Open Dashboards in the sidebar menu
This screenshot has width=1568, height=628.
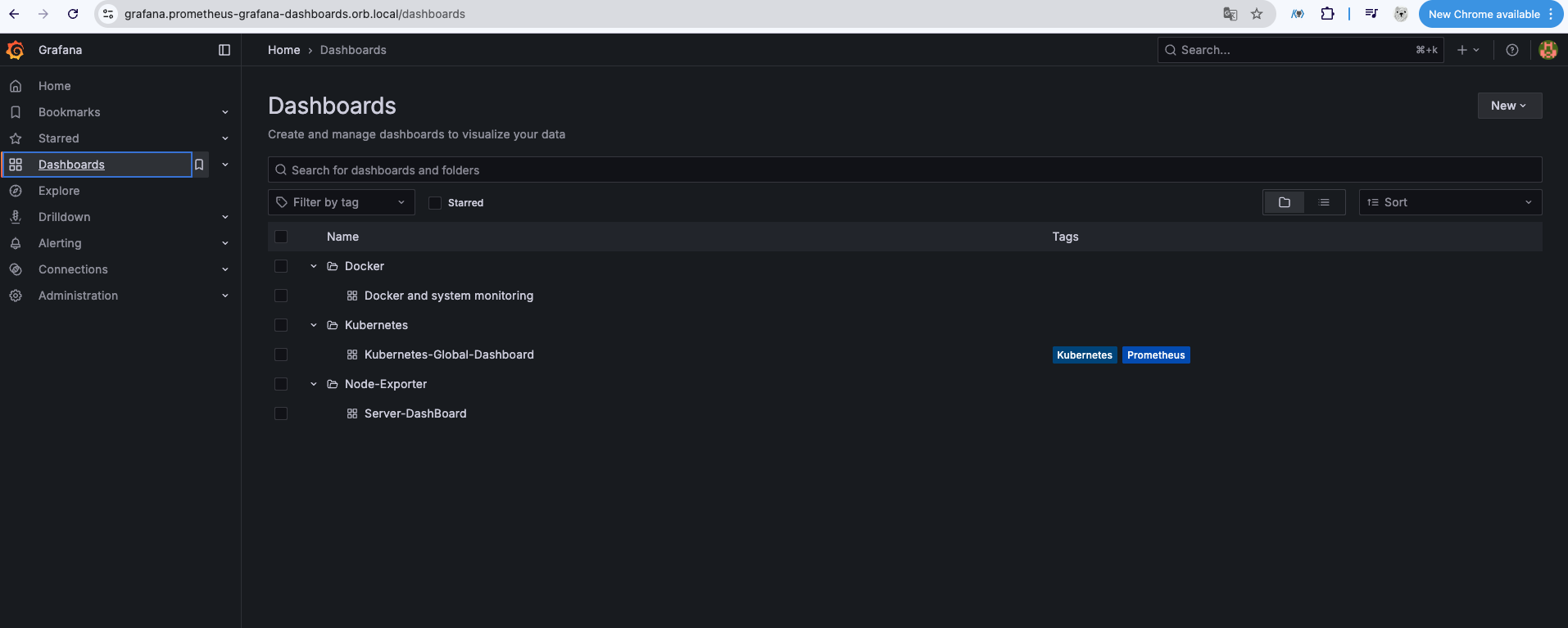(x=71, y=165)
